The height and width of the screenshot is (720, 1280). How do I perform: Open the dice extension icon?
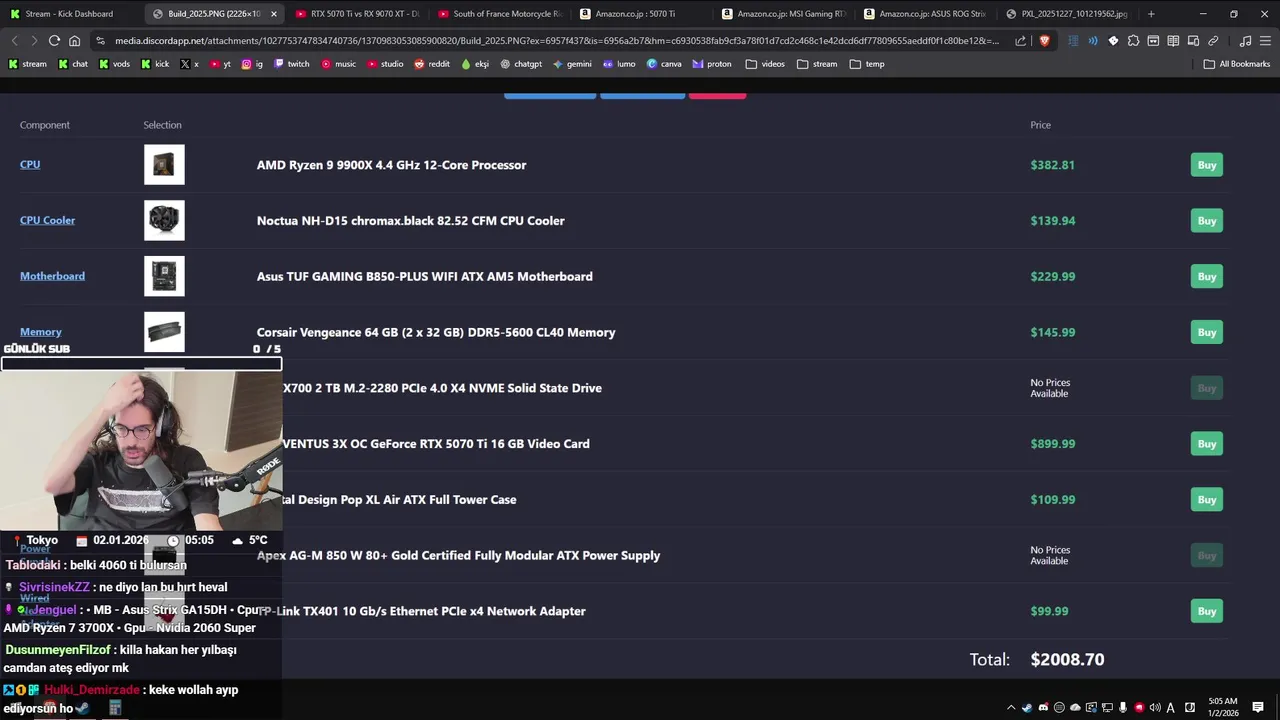click(1113, 41)
